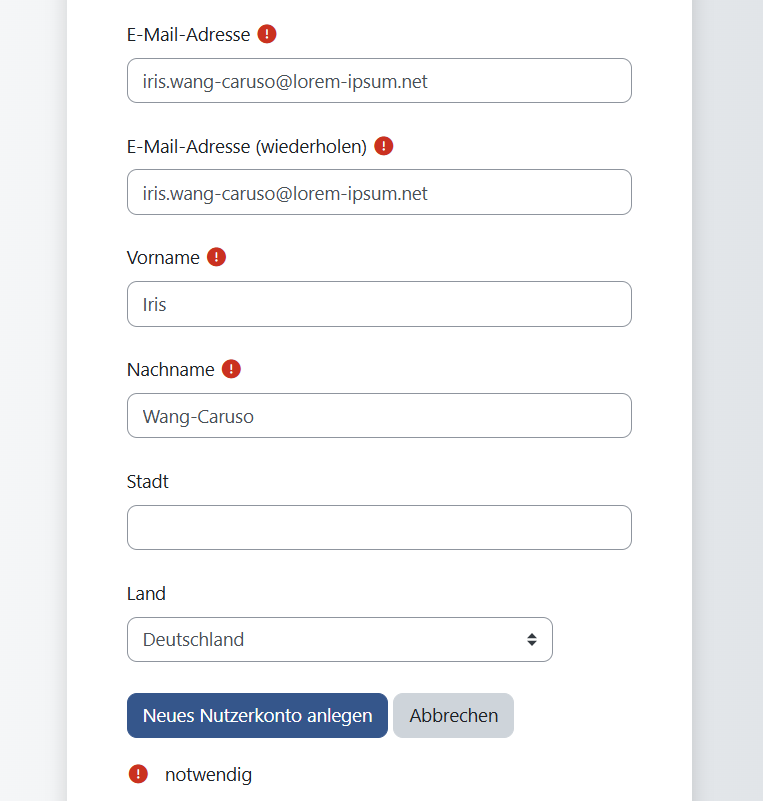The width and height of the screenshot is (763, 801).
Task: Click the Land field label
Action: [146, 593]
